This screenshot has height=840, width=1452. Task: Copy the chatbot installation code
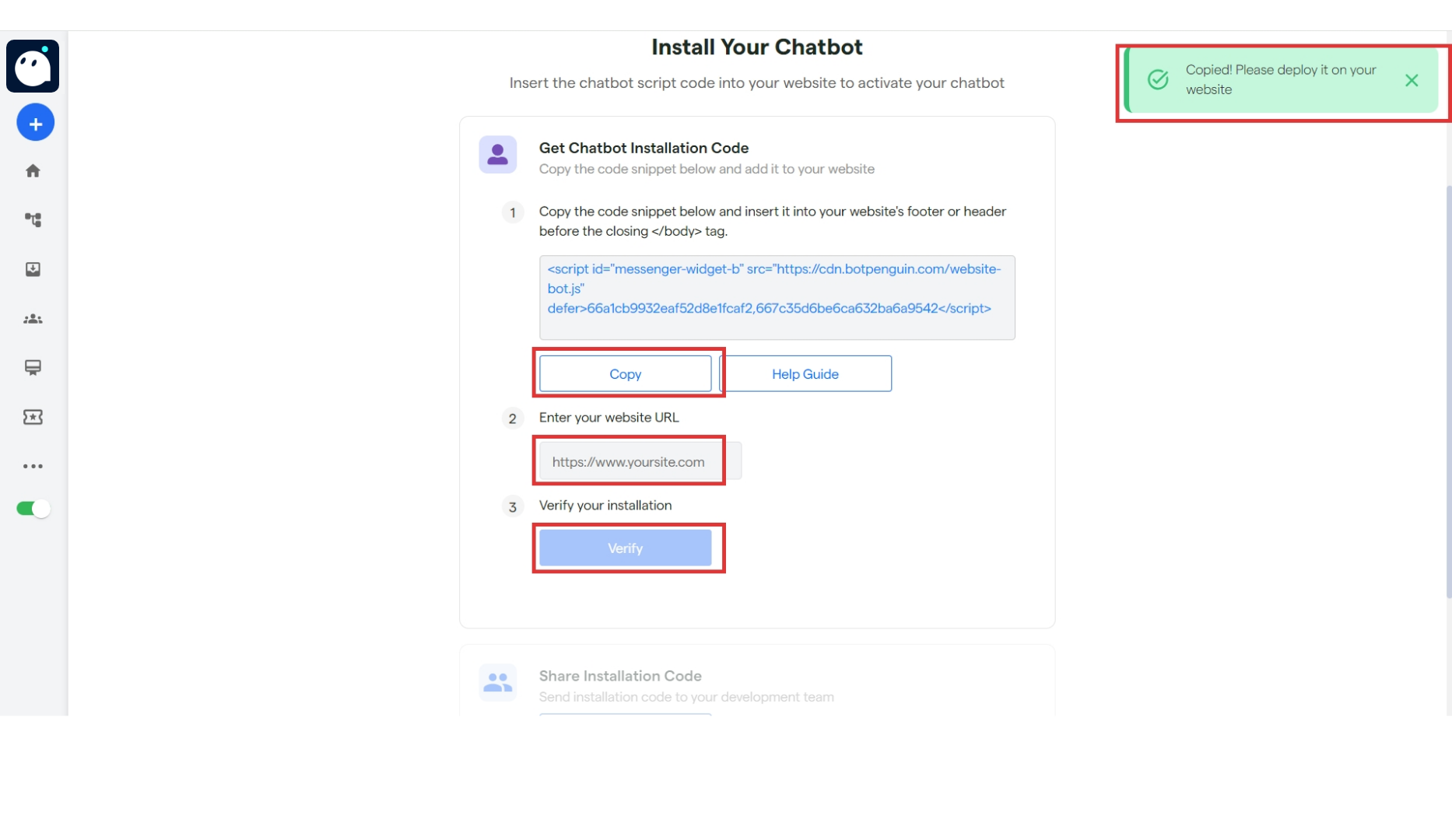pos(626,373)
